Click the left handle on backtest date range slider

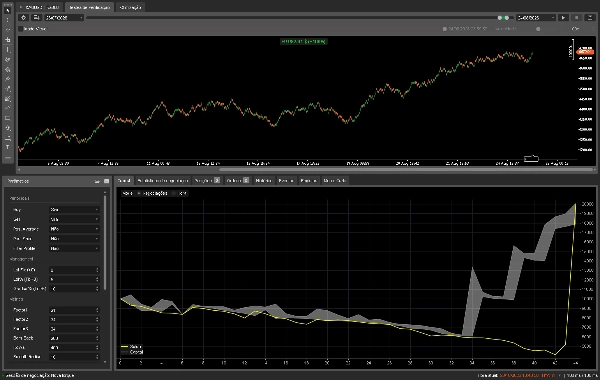tap(500, 18)
